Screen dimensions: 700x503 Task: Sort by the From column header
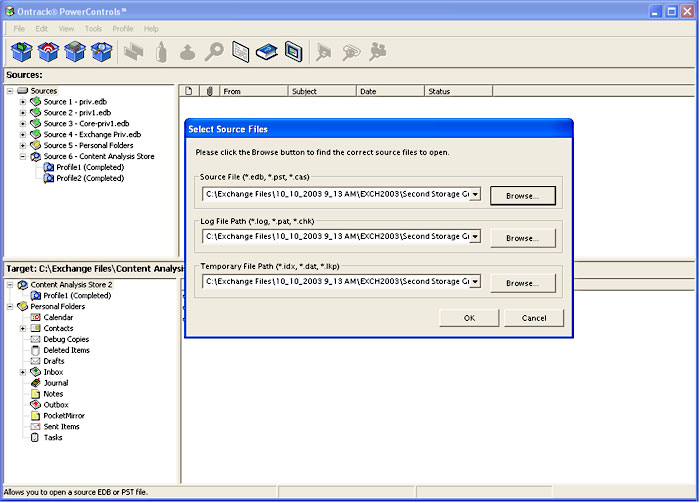click(x=253, y=91)
